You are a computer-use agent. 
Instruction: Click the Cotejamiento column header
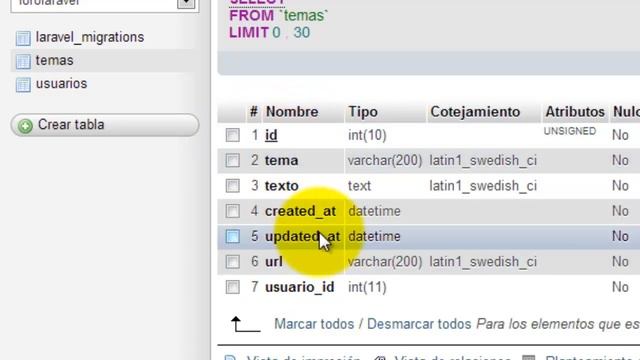tap(475, 112)
